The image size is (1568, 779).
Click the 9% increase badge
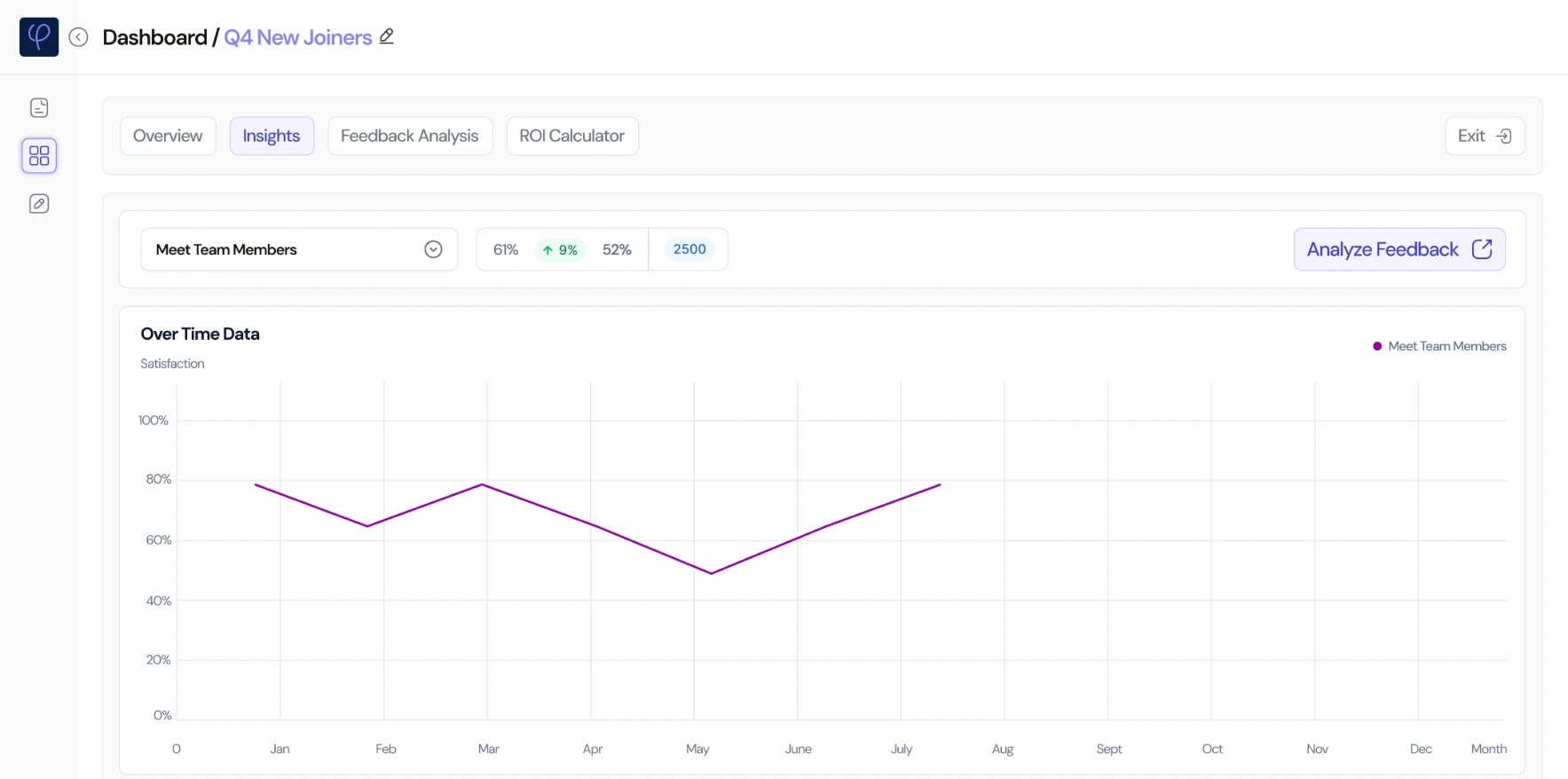tap(561, 250)
